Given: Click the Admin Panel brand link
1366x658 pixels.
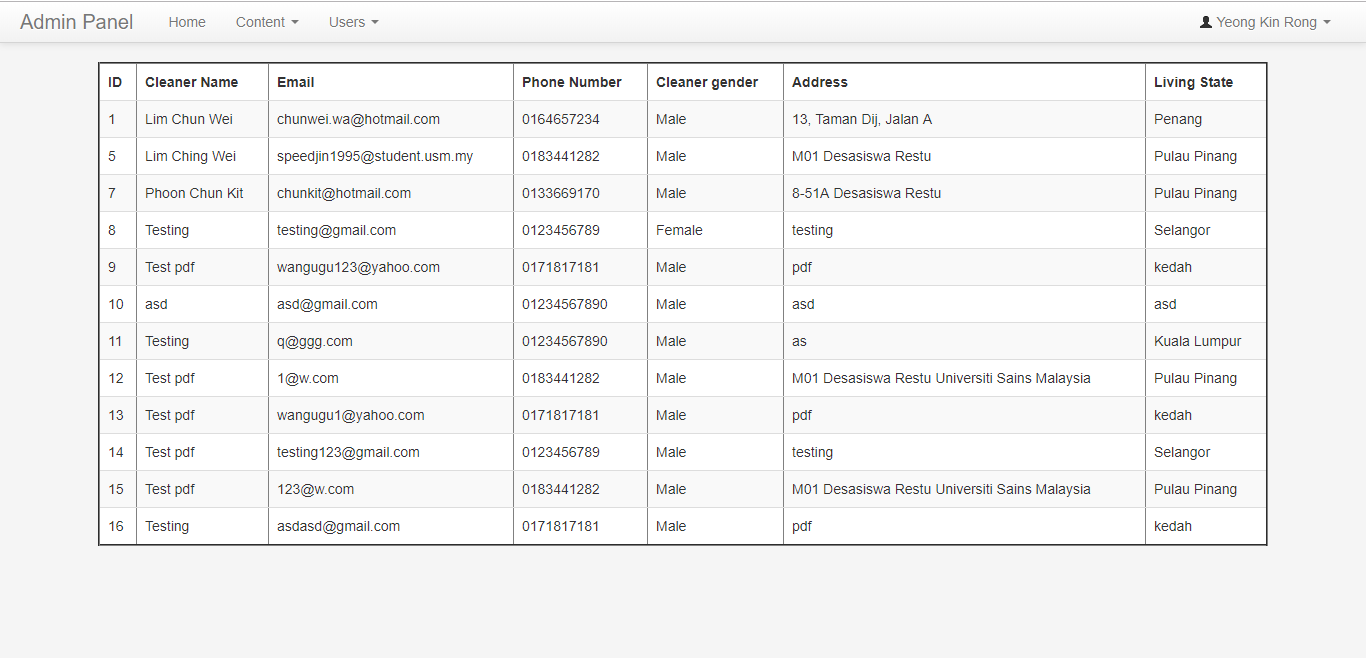Looking at the screenshot, I should click(x=76, y=22).
